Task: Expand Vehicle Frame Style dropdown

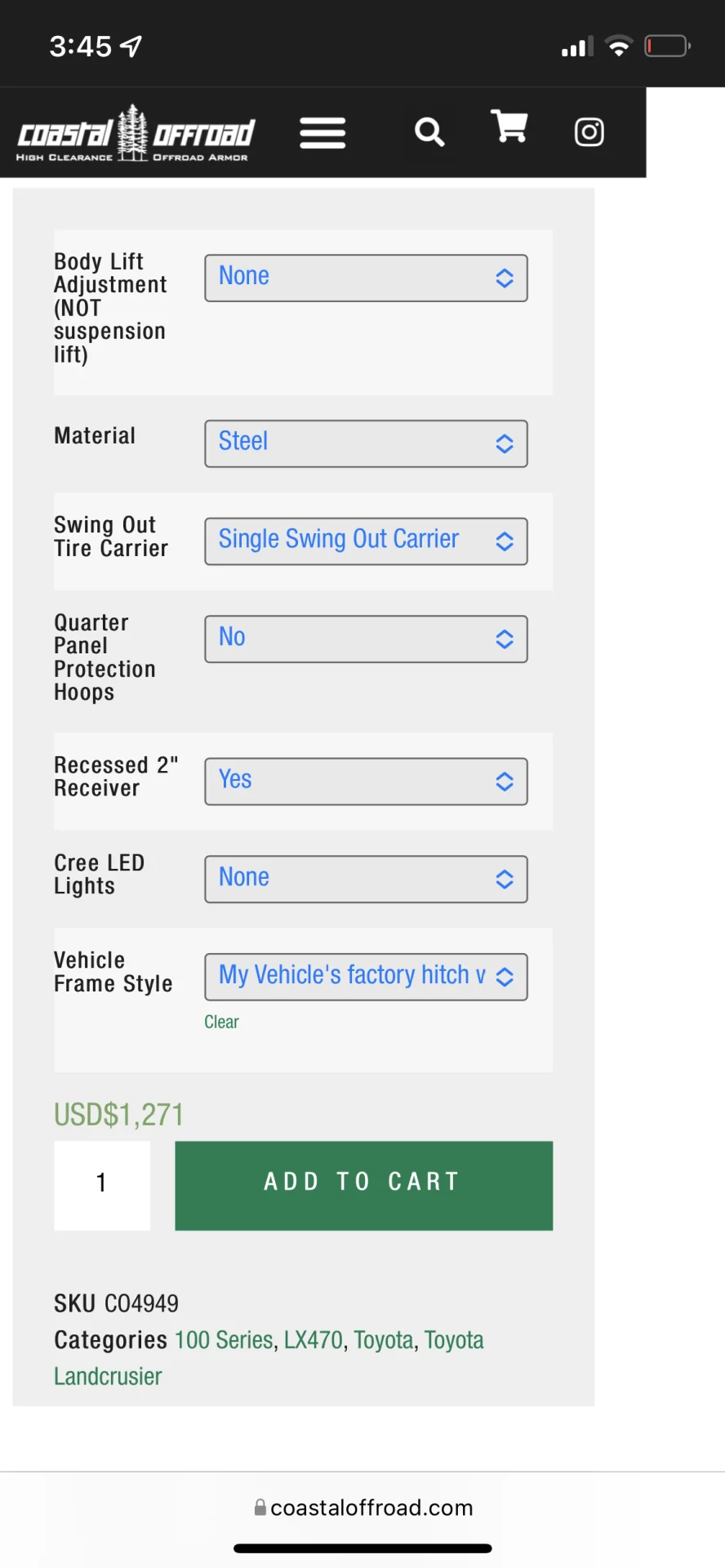Action: click(x=366, y=977)
